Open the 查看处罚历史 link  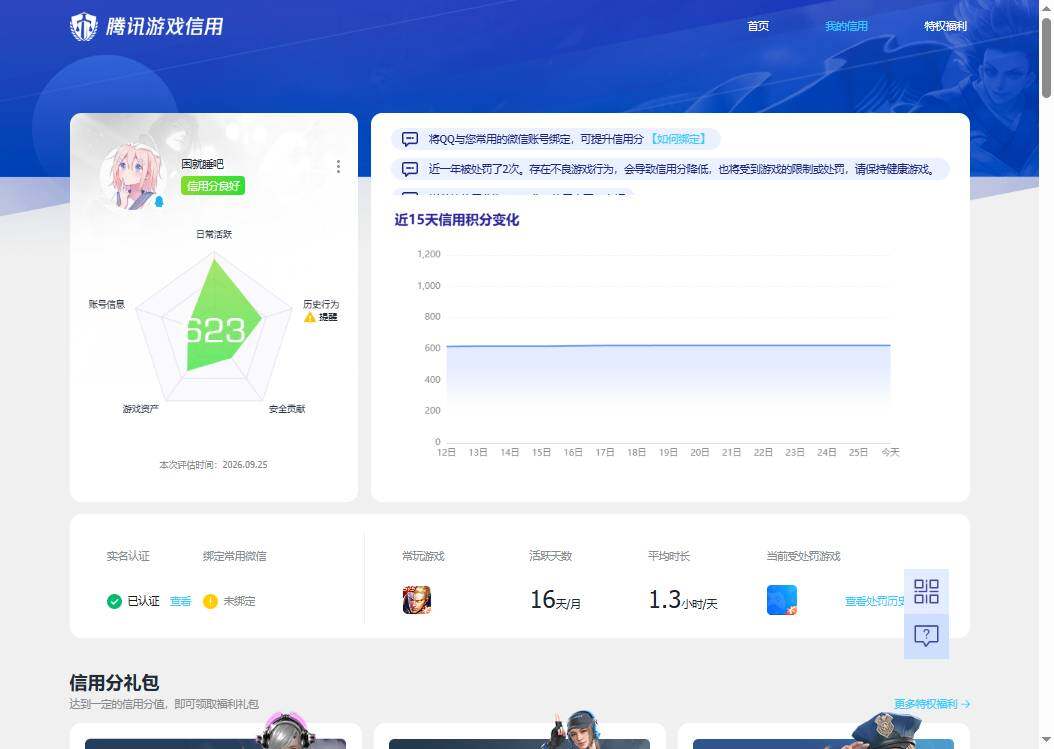[x=875, y=601]
